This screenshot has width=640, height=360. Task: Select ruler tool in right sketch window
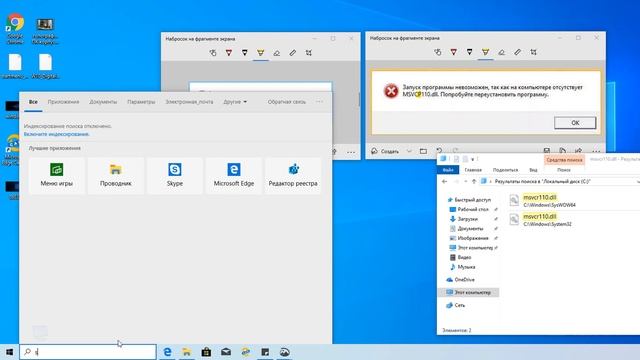point(518,52)
